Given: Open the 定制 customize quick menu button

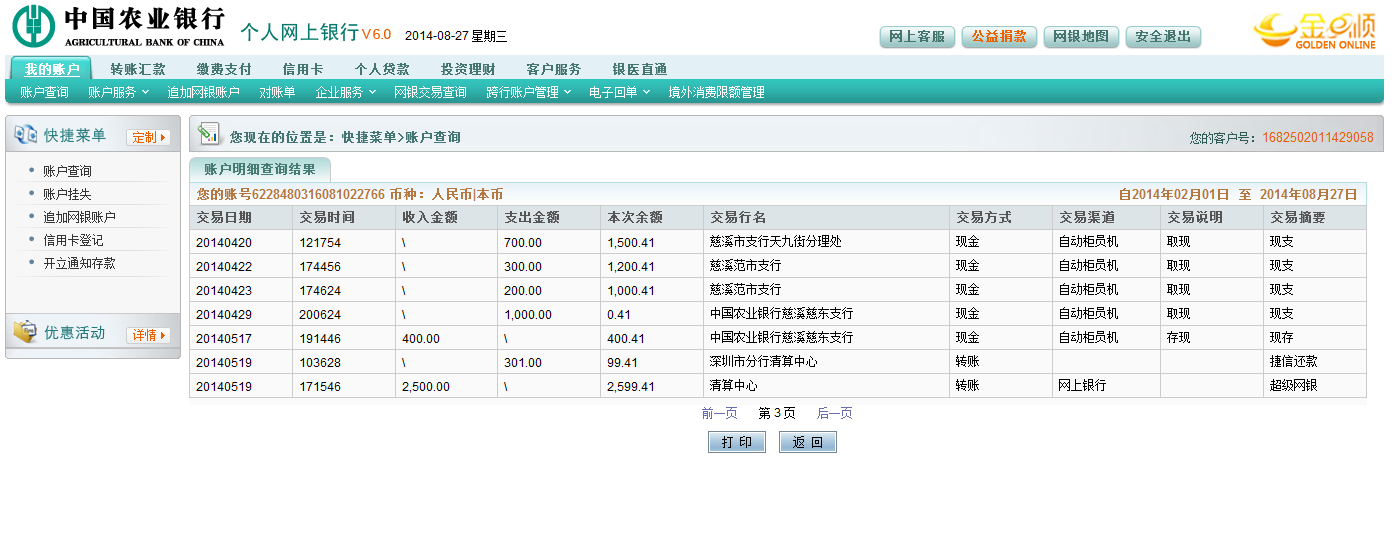Looking at the screenshot, I should tap(148, 137).
